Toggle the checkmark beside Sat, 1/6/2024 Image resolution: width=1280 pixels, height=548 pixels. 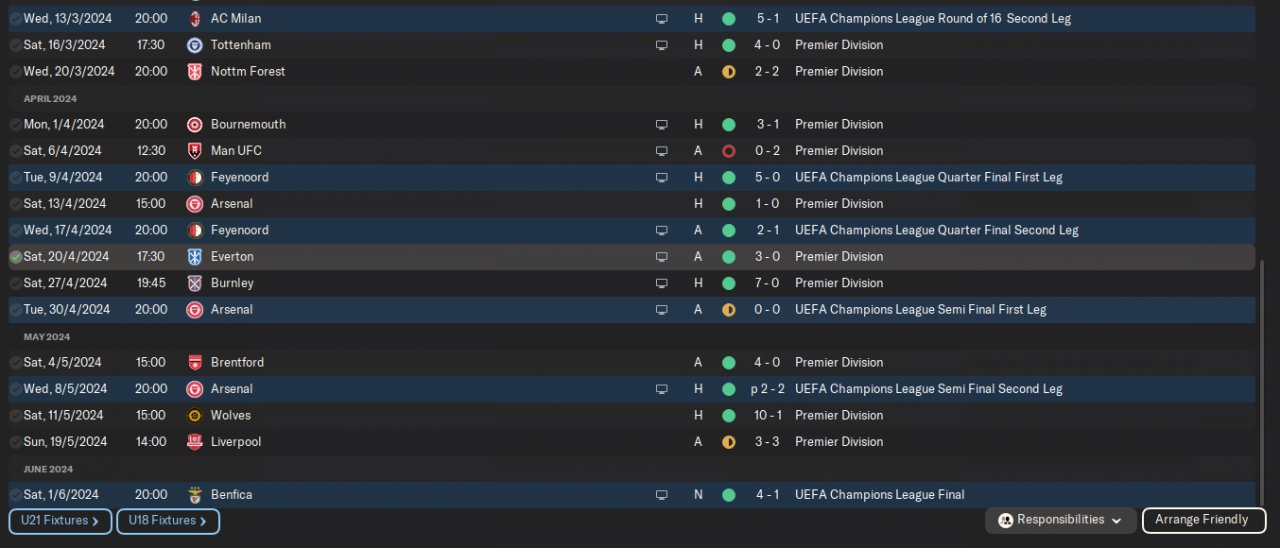(16, 495)
